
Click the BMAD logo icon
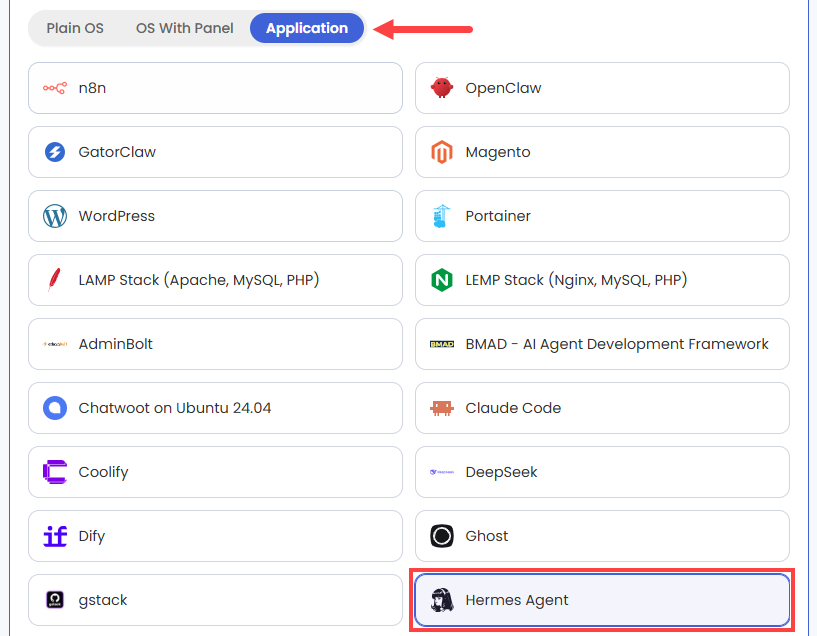442,344
